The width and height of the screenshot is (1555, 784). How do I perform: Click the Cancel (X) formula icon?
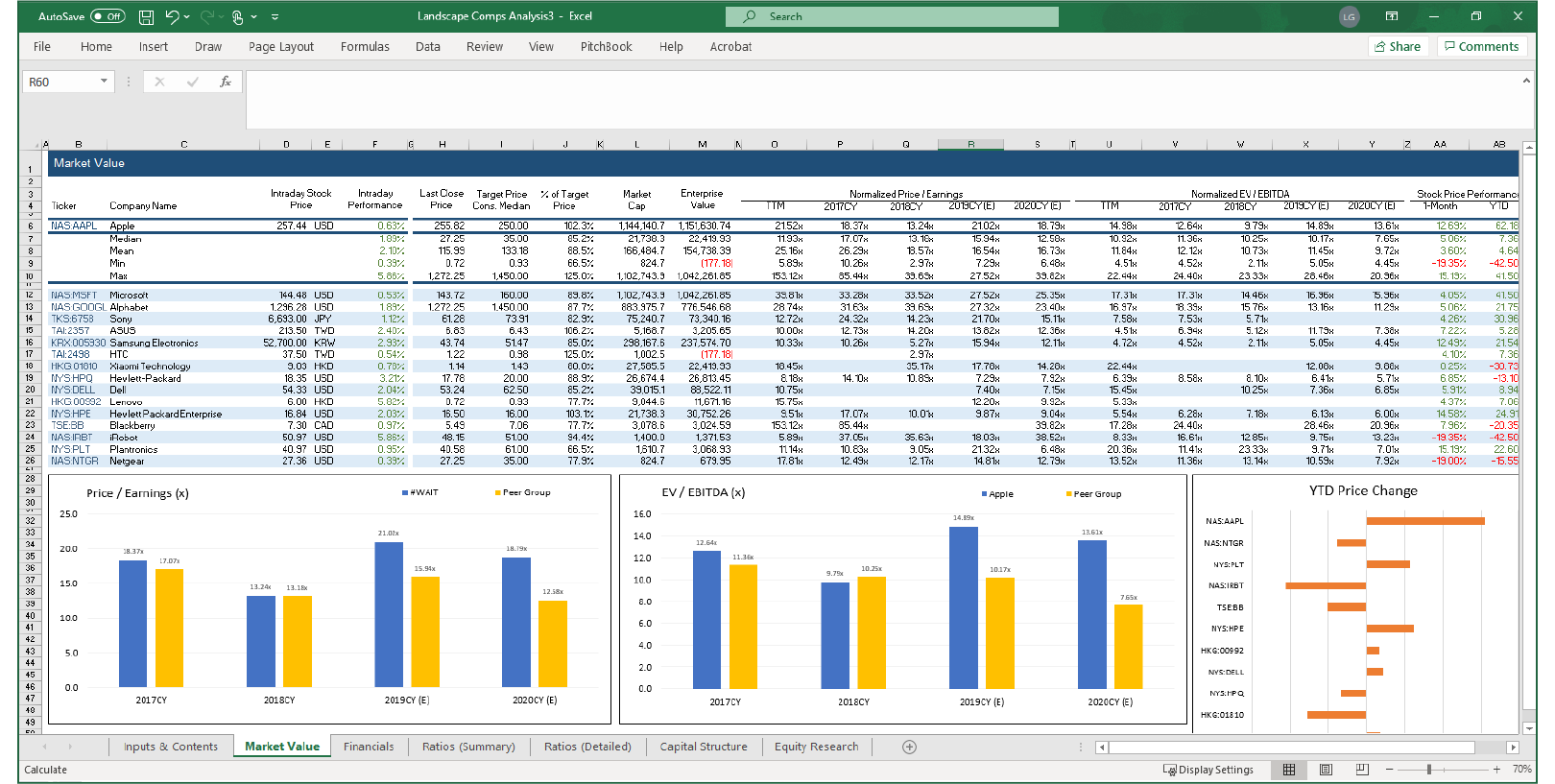(x=159, y=82)
